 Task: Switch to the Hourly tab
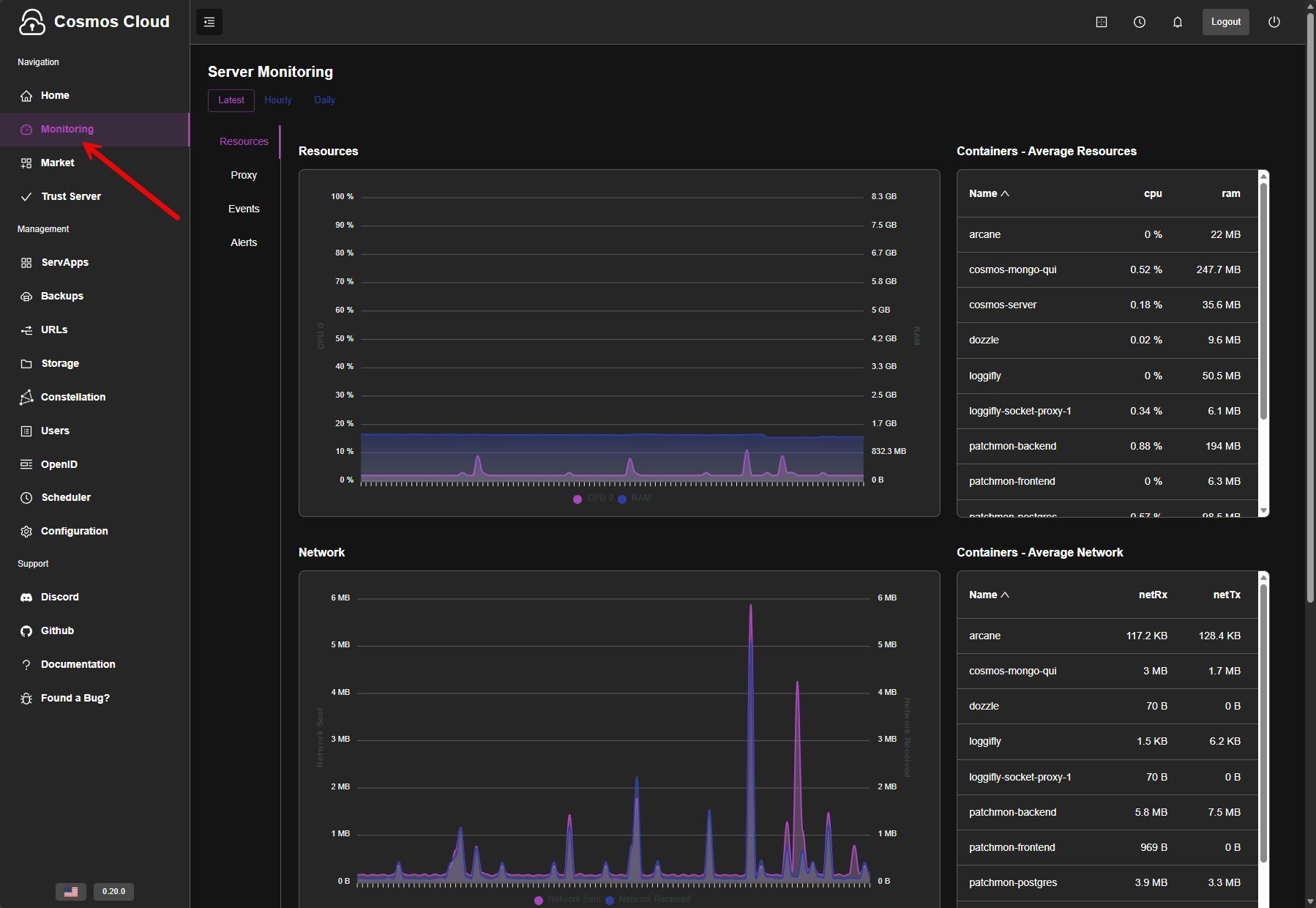[x=277, y=100]
